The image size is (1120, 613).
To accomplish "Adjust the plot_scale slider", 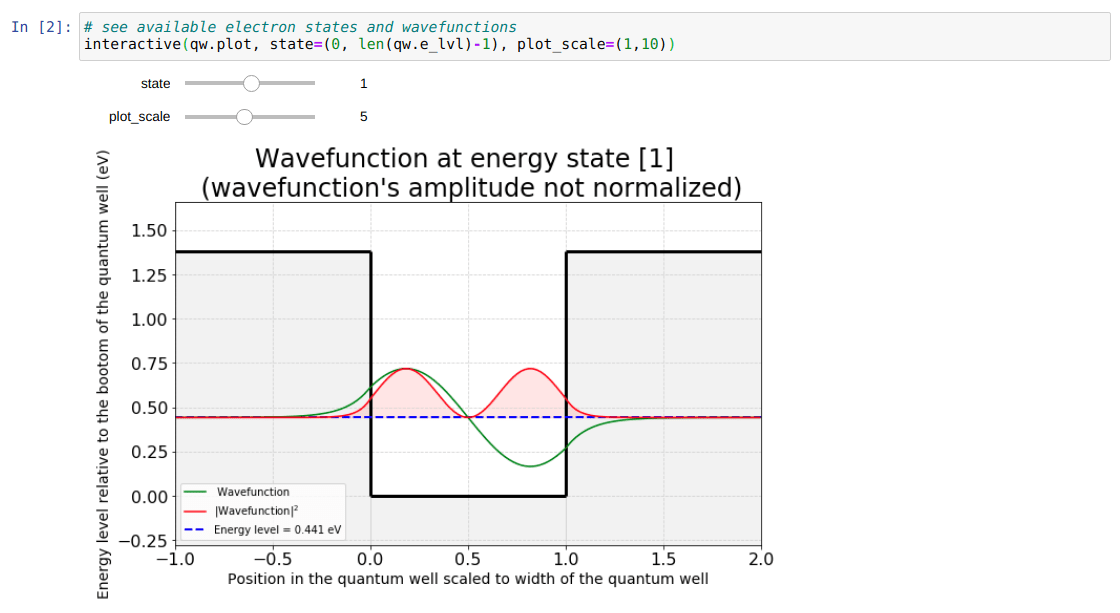I will (245, 117).
